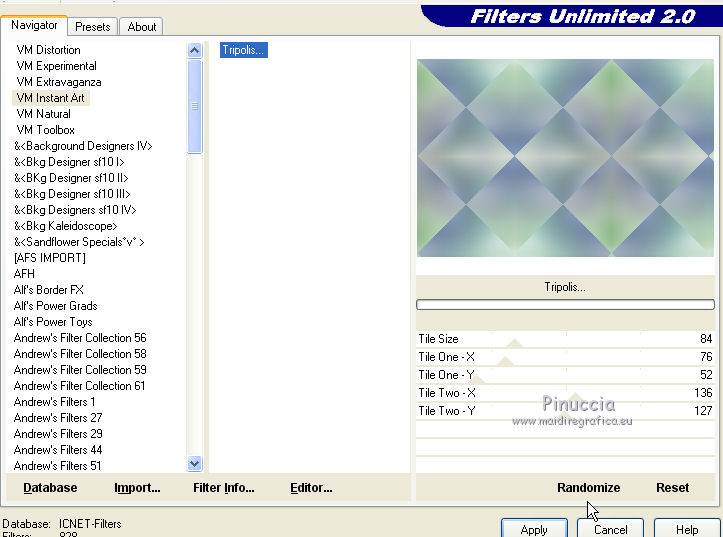
Task: Select Andrew's Filter Collection 61
Action: pos(79,386)
